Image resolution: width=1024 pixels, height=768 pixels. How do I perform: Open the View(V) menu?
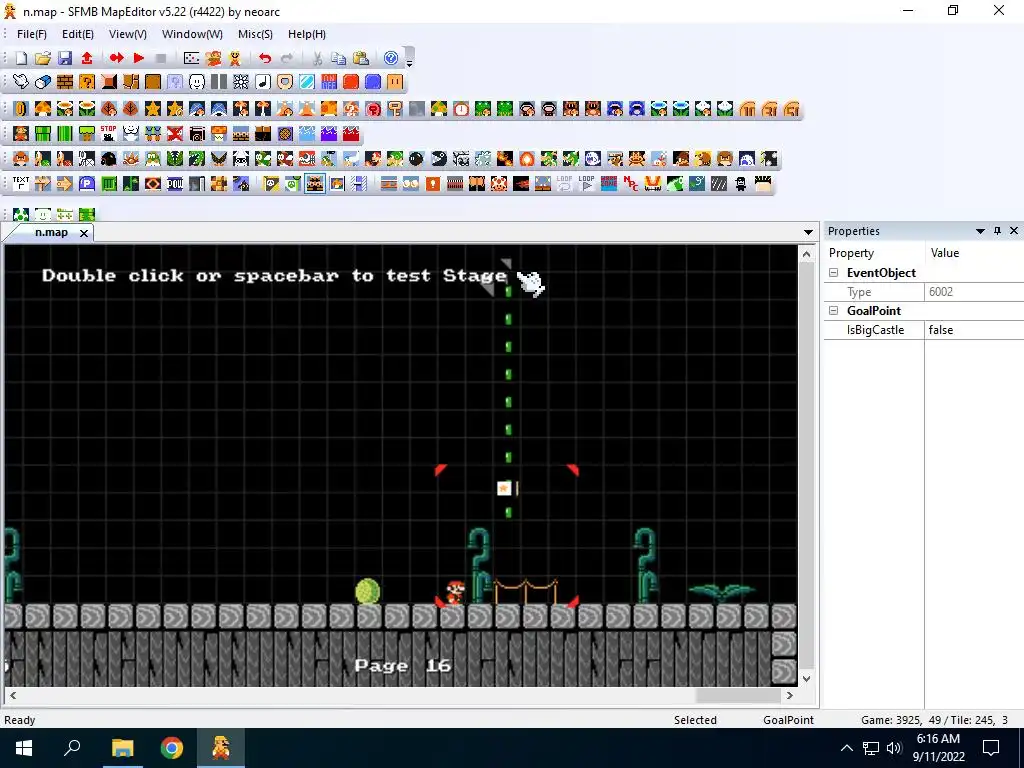click(127, 34)
